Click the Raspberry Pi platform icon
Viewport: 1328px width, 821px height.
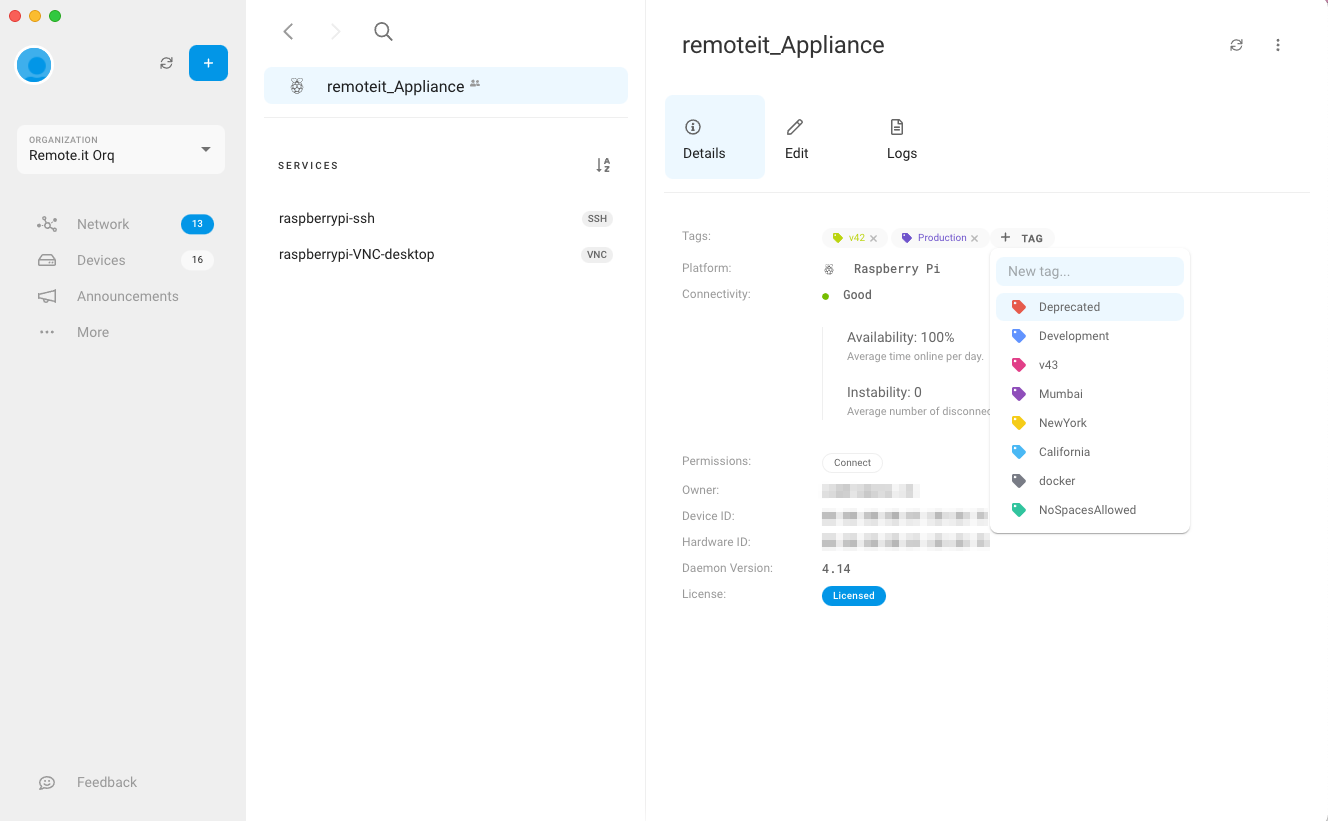[x=829, y=269]
